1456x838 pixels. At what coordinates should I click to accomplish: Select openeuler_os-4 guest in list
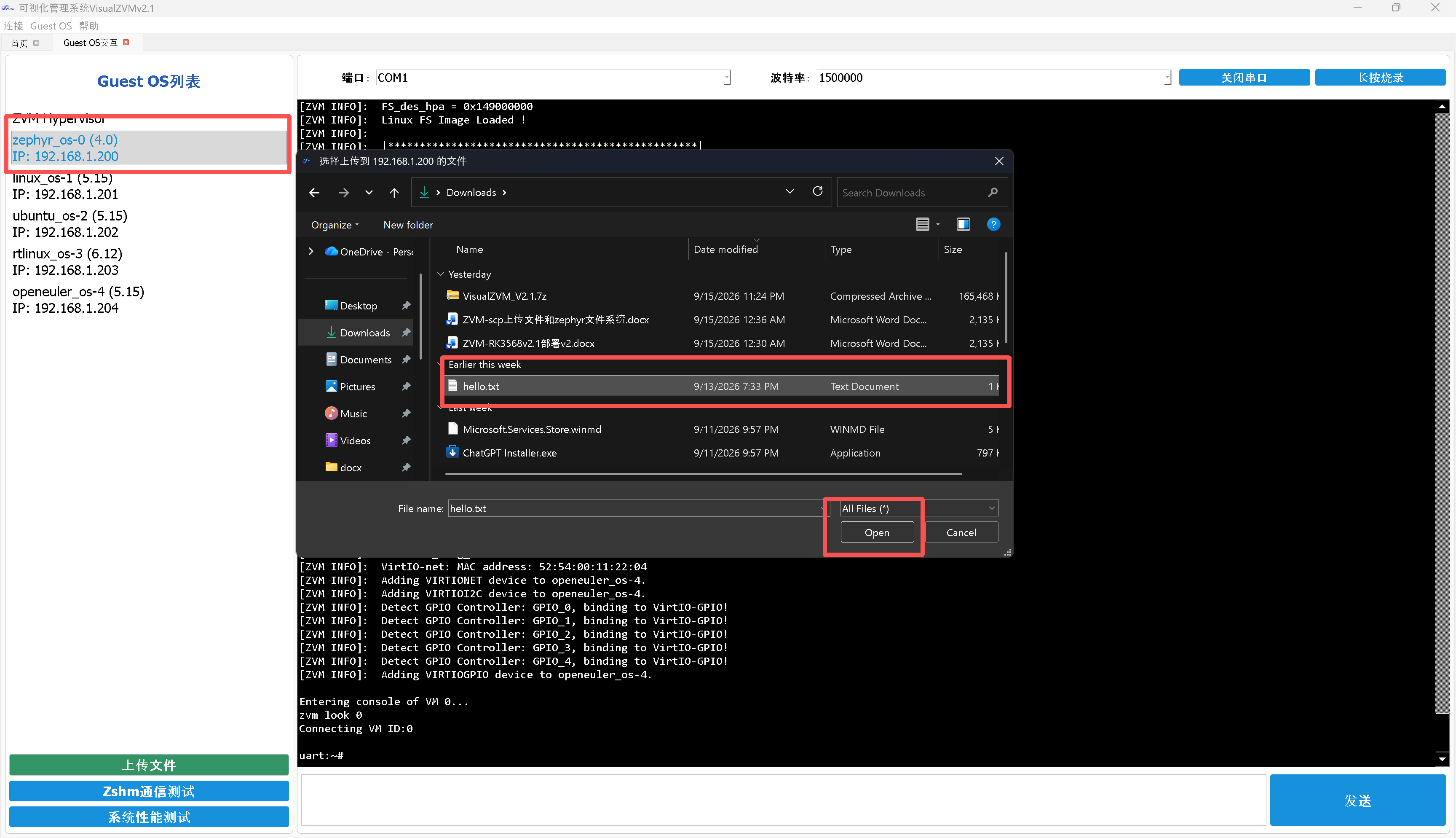(148, 300)
